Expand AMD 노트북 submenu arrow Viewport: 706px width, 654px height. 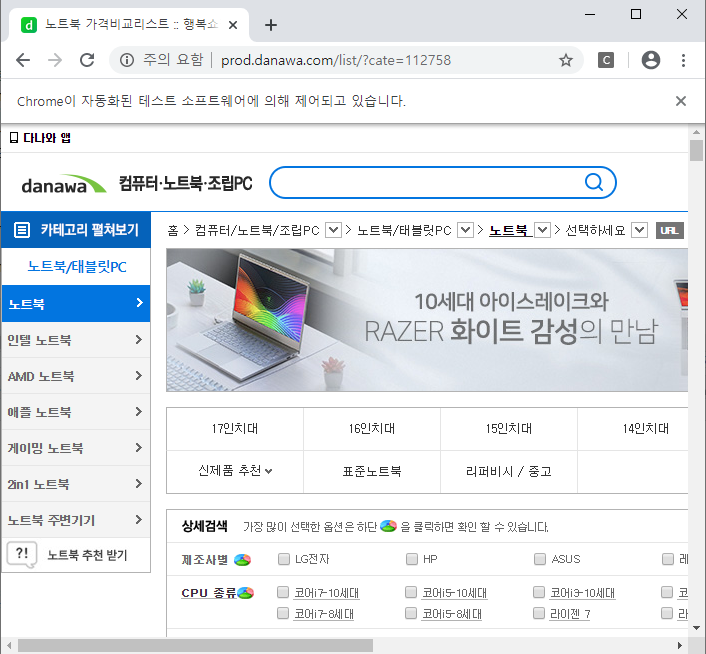(139, 376)
